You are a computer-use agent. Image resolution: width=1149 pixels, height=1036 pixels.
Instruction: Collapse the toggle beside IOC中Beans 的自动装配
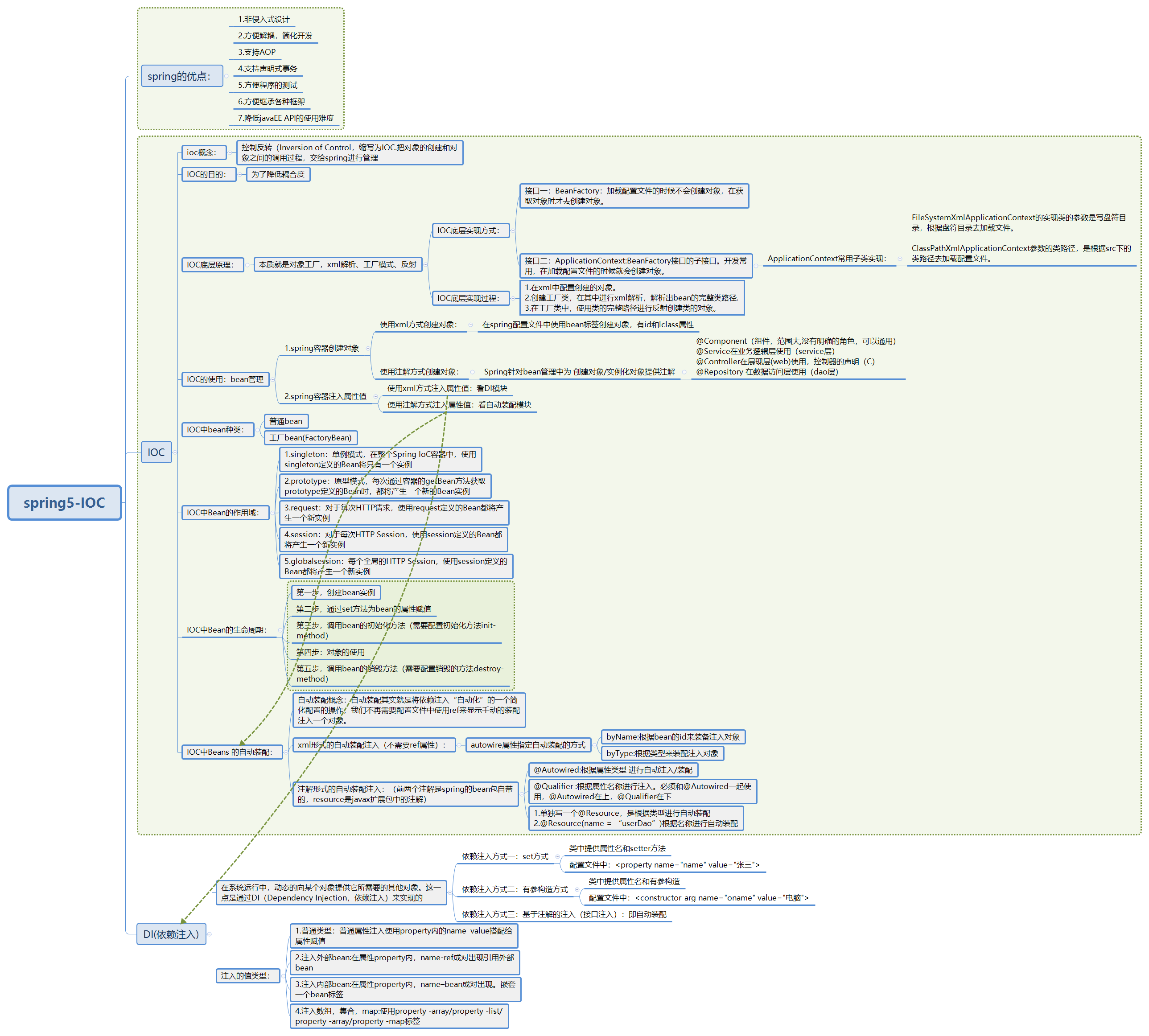(285, 752)
